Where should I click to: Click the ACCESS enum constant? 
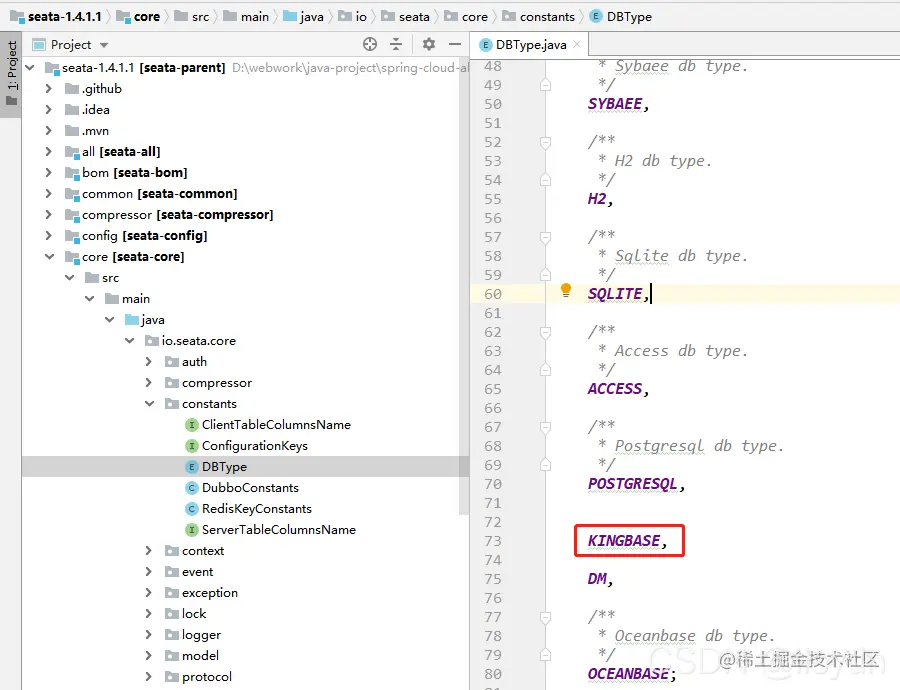(615, 389)
